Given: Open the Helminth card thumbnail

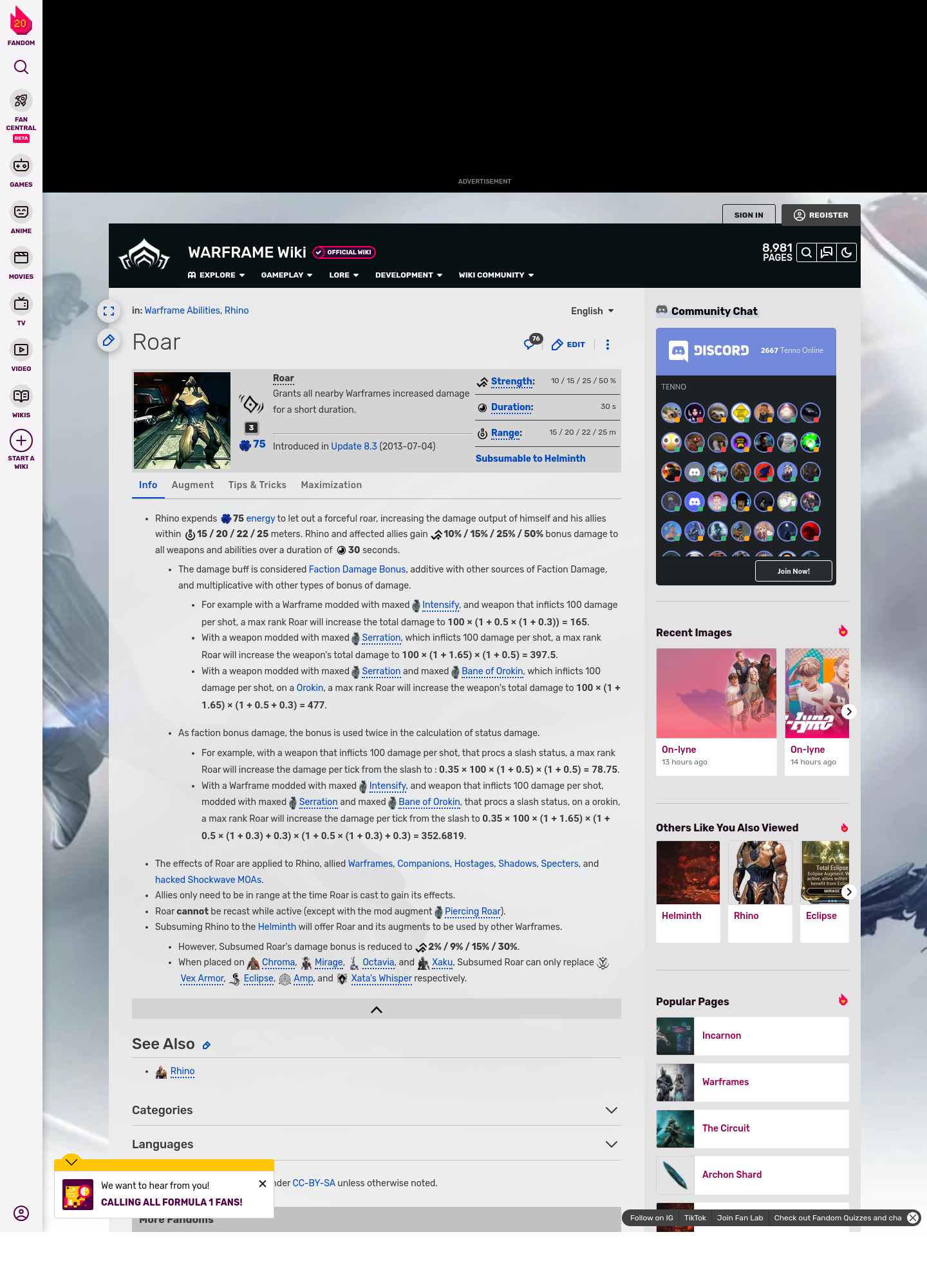Looking at the screenshot, I should point(688,872).
